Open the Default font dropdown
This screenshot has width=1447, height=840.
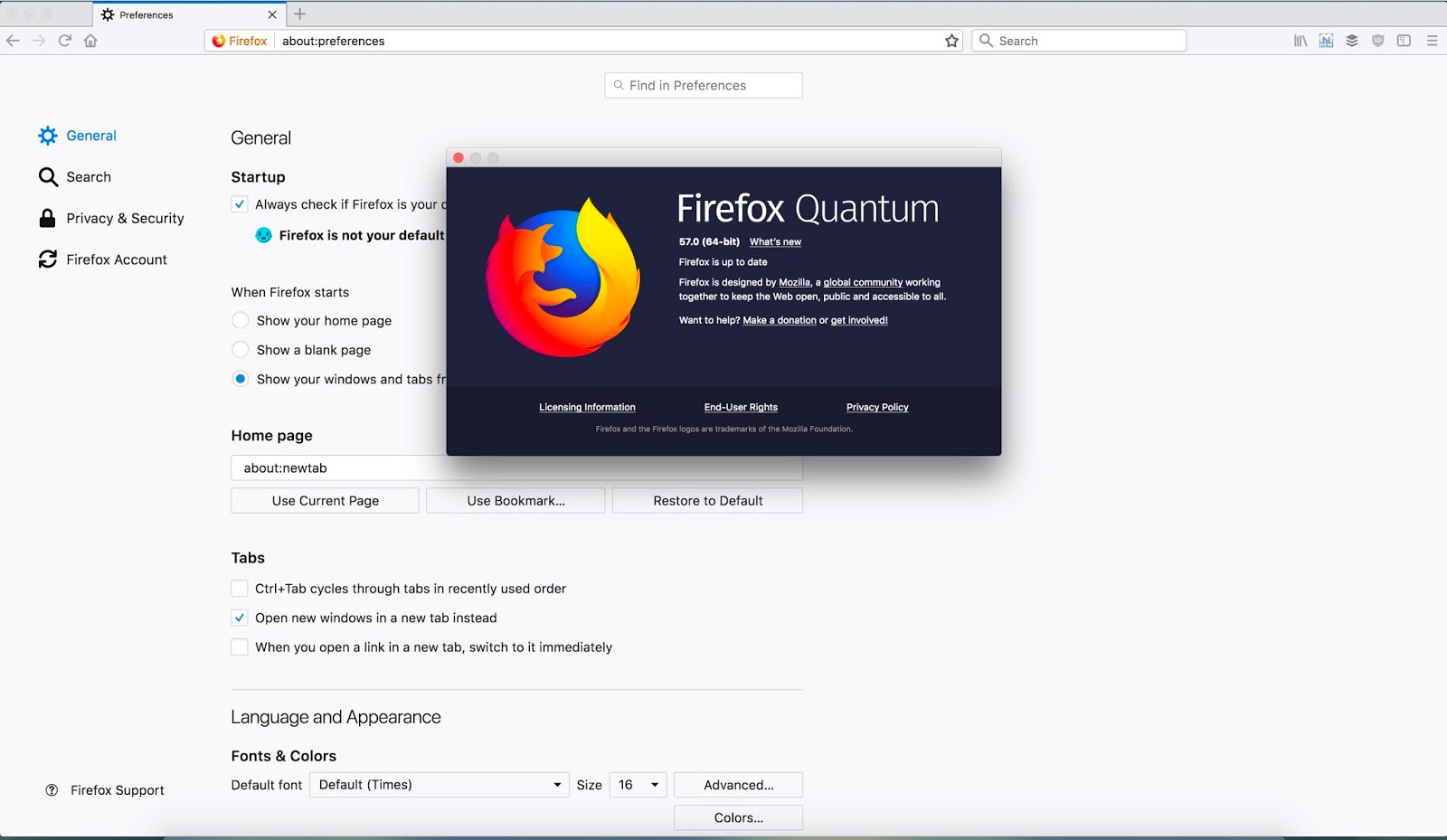click(x=440, y=785)
